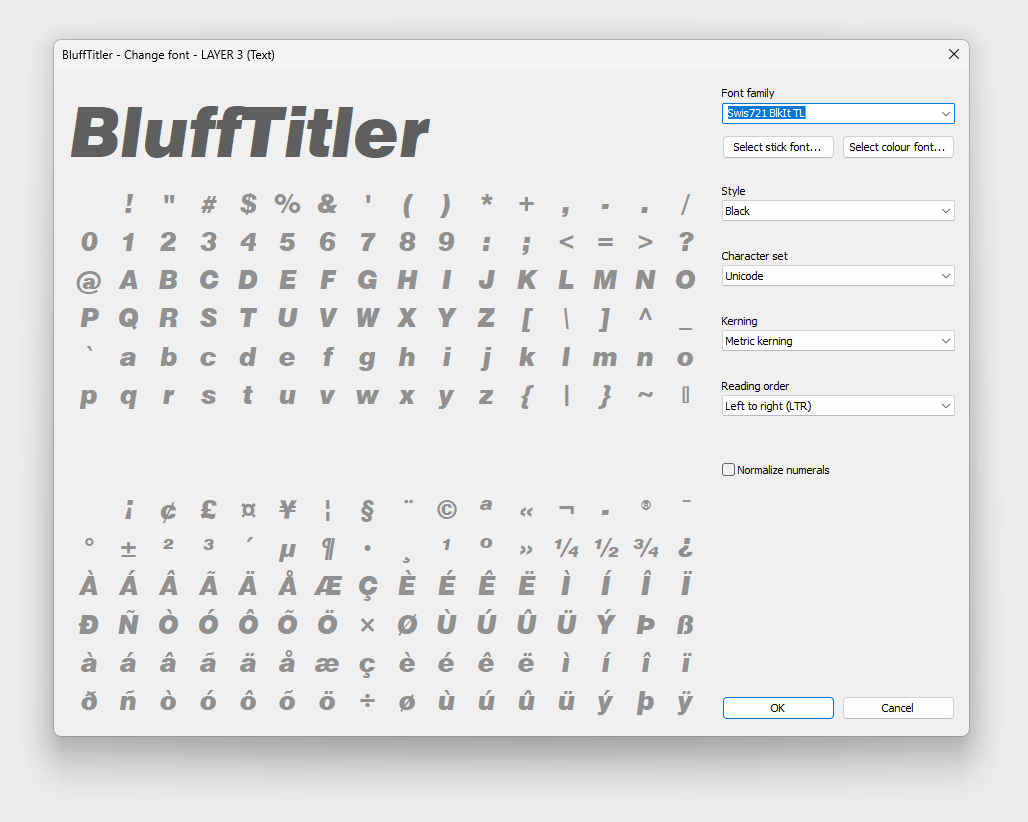Viewport: 1028px width, 822px height.
Task: Click the tilde ~ glyph
Action: click(x=646, y=395)
